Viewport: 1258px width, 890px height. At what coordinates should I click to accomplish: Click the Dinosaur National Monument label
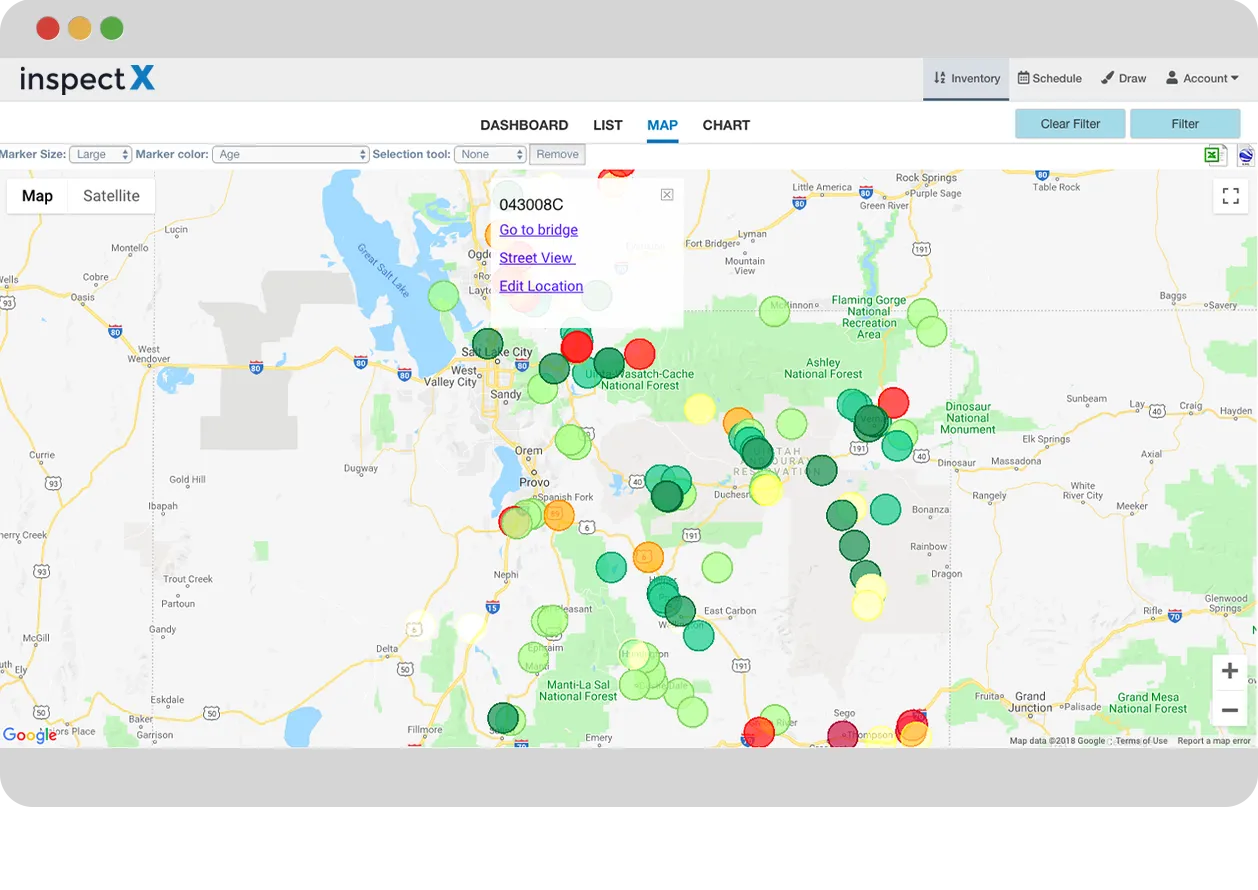pos(967,418)
